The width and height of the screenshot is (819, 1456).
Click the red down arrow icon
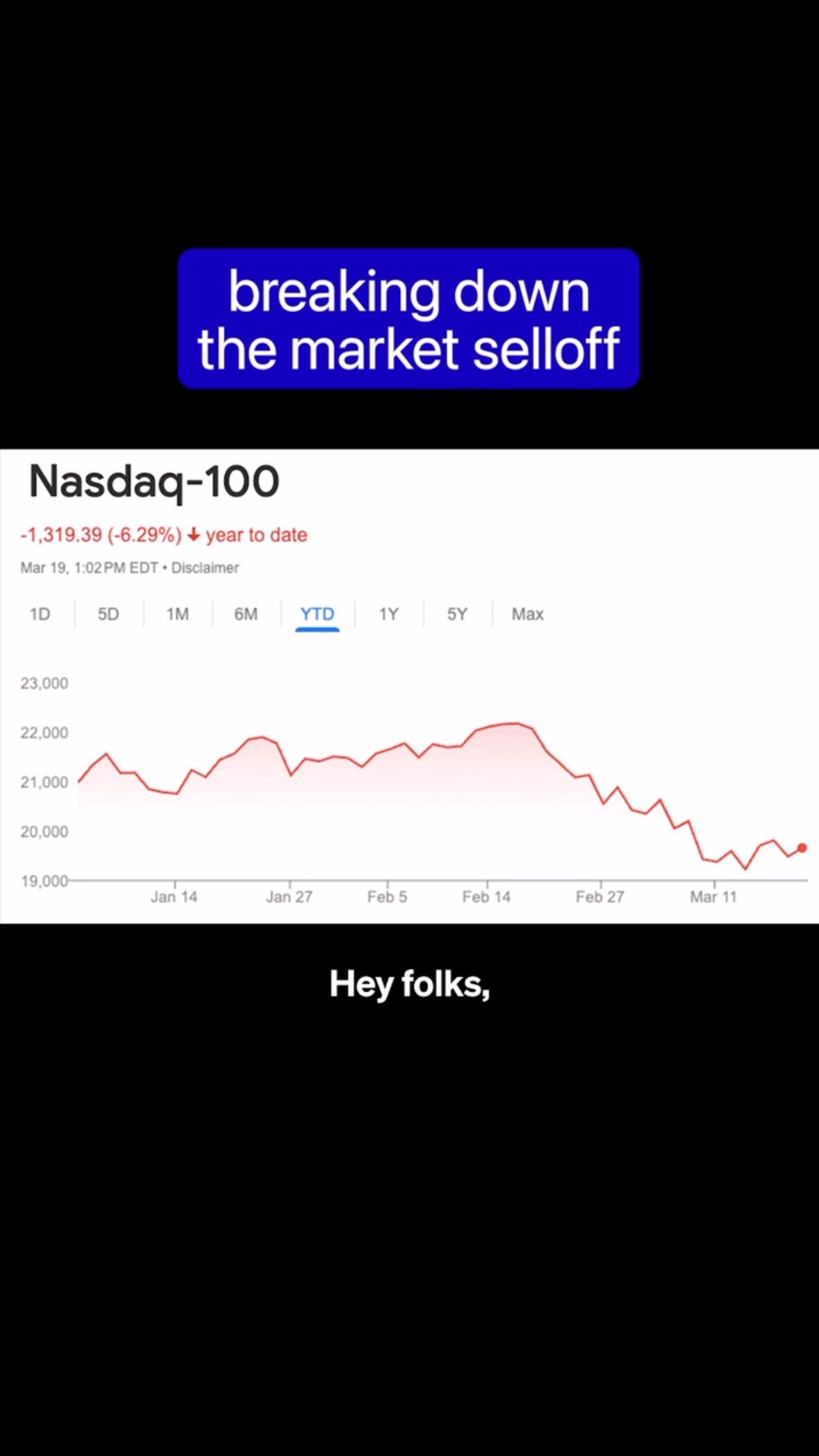tap(194, 535)
